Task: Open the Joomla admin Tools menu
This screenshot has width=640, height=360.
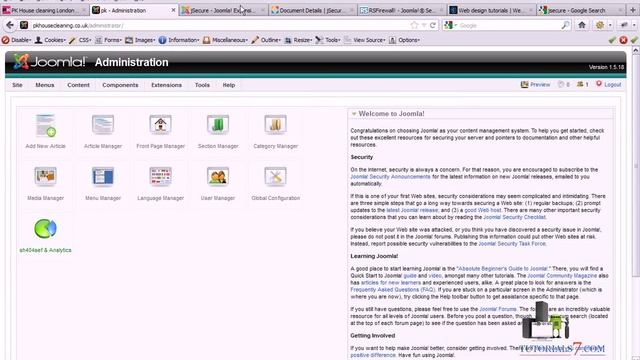Action: pos(202,85)
